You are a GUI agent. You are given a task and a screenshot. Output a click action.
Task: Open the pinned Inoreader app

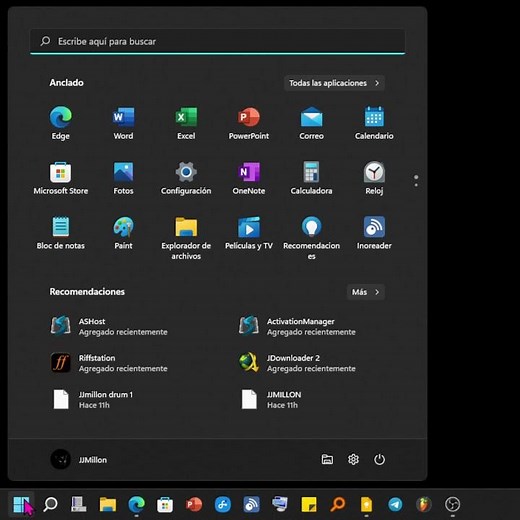coord(374,233)
